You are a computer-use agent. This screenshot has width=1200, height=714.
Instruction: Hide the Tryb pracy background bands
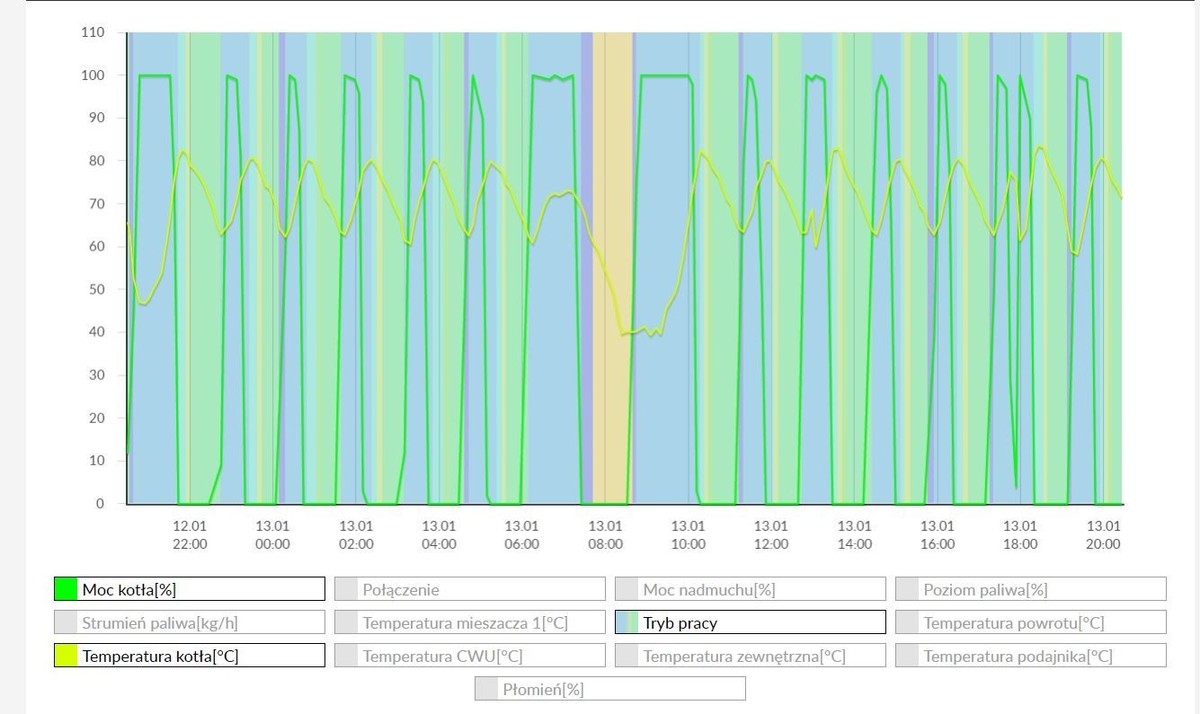click(x=750, y=622)
